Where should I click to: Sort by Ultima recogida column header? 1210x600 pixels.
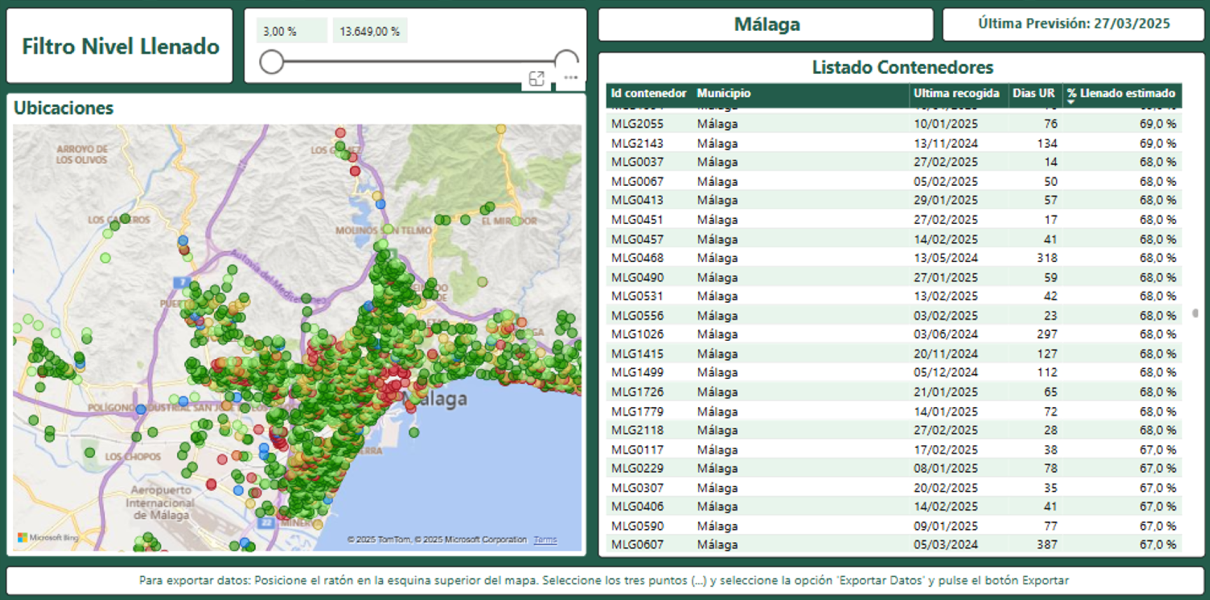[x=957, y=93]
